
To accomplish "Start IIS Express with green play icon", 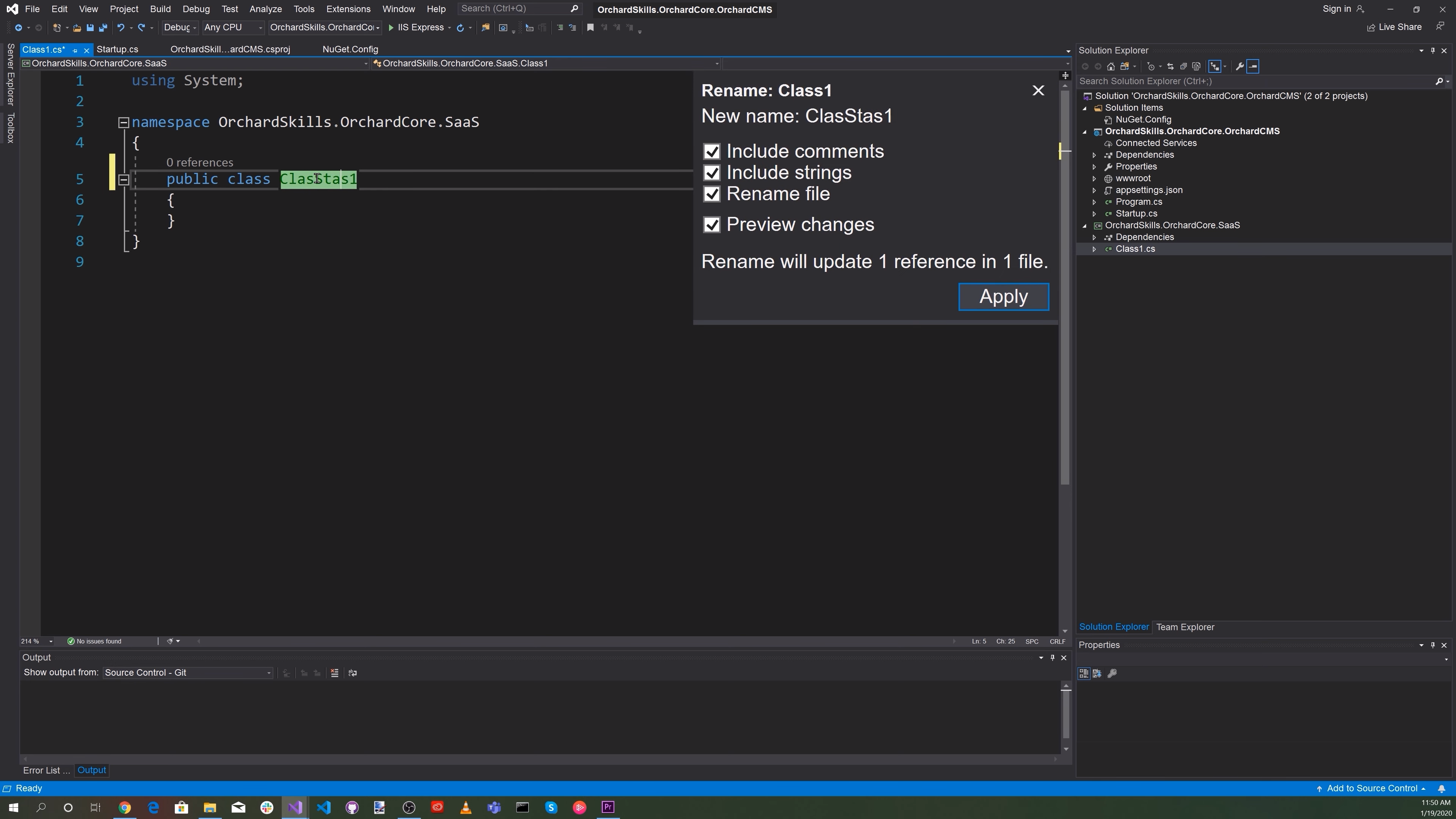I will pyautogui.click(x=391, y=28).
